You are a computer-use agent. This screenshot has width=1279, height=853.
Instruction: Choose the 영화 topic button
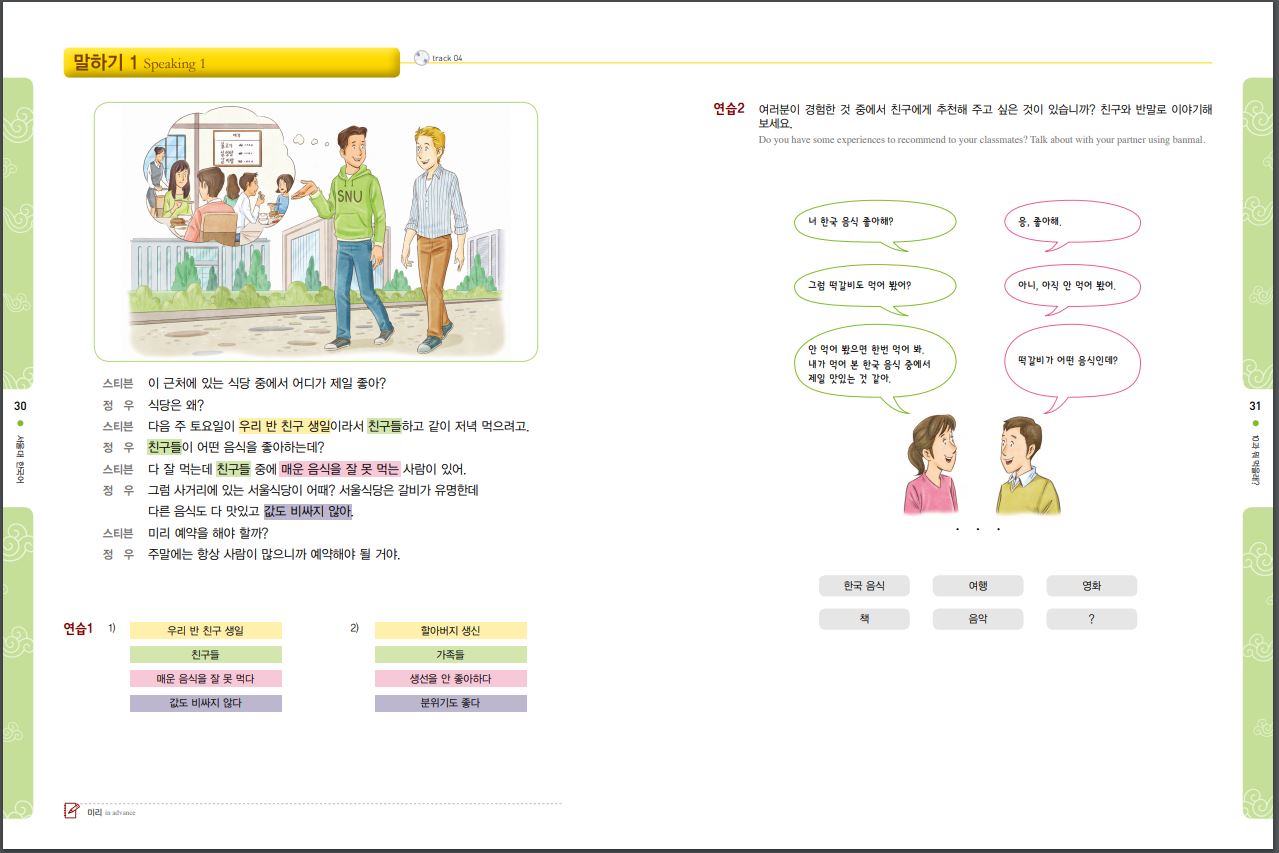click(x=1091, y=586)
